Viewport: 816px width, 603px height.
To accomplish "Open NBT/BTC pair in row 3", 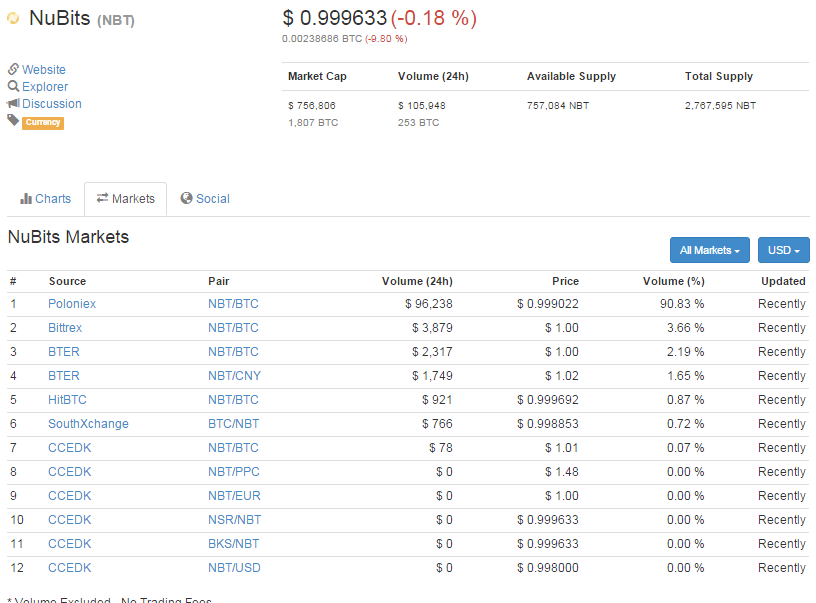I will 233,352.
